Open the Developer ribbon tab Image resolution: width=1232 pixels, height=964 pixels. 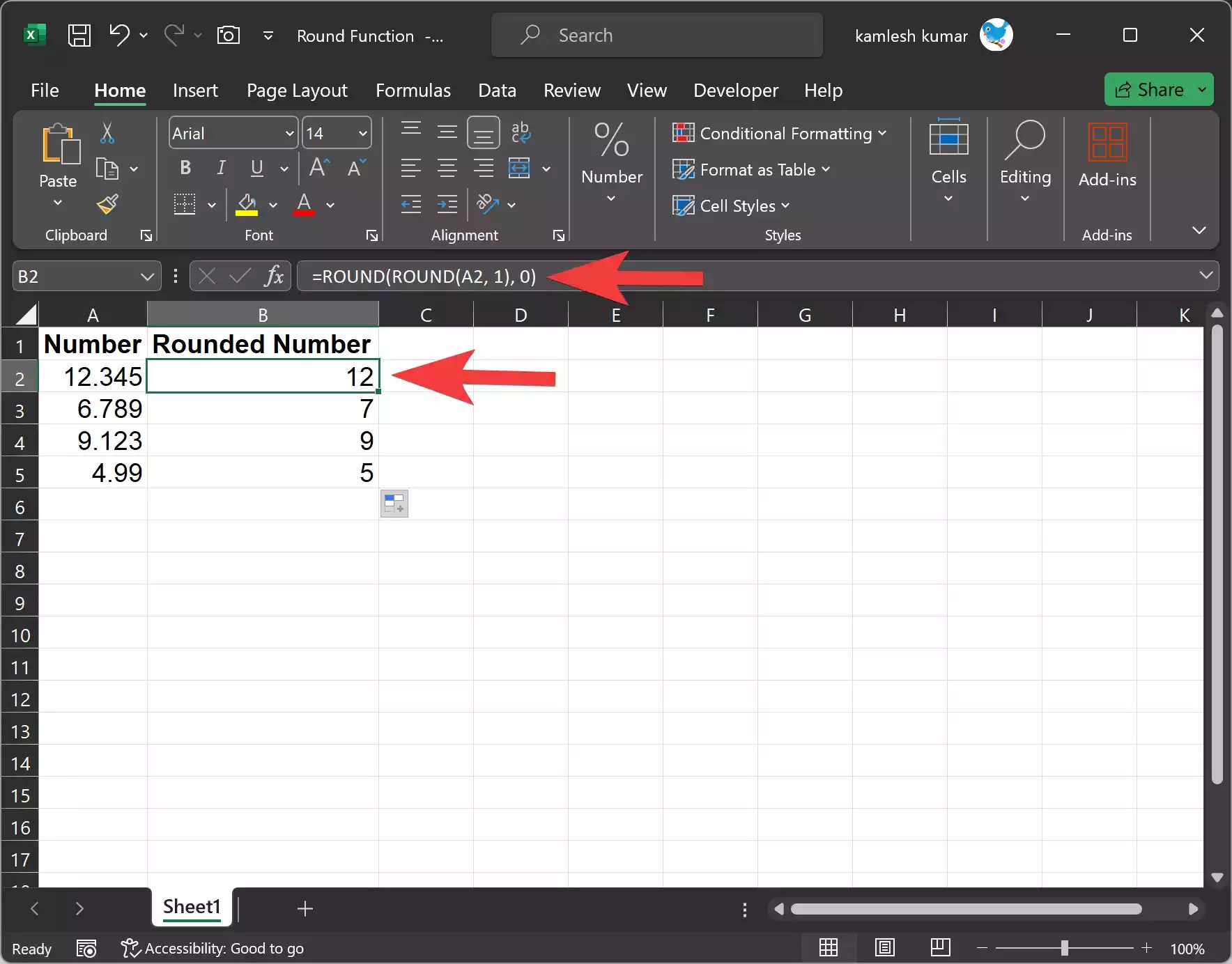tap(735, 91)
